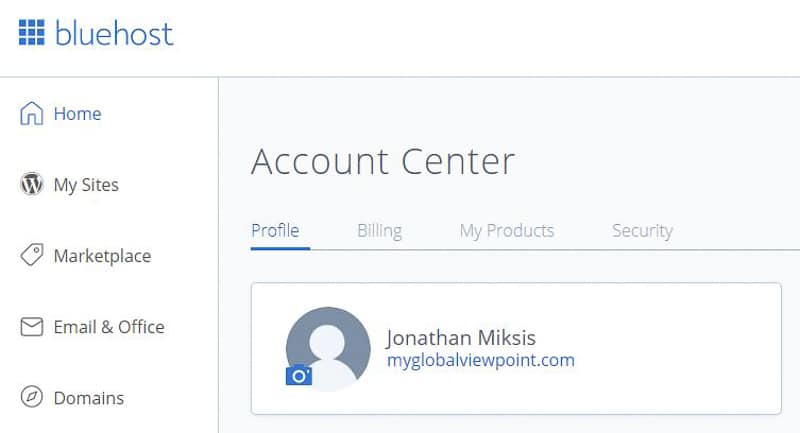Screen dimensions: 800x433
Task: Open My Sites in sidebar
Action: click(86, 185)
